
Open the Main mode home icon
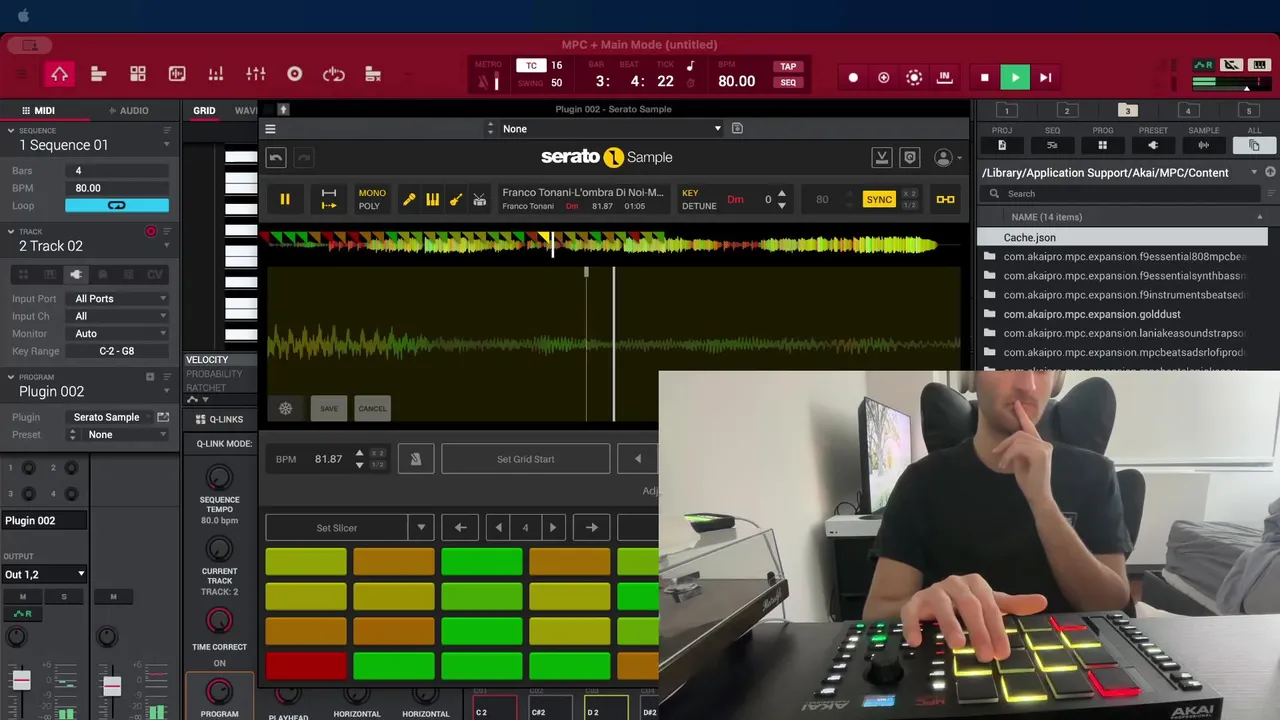click(x=59, y=74)
